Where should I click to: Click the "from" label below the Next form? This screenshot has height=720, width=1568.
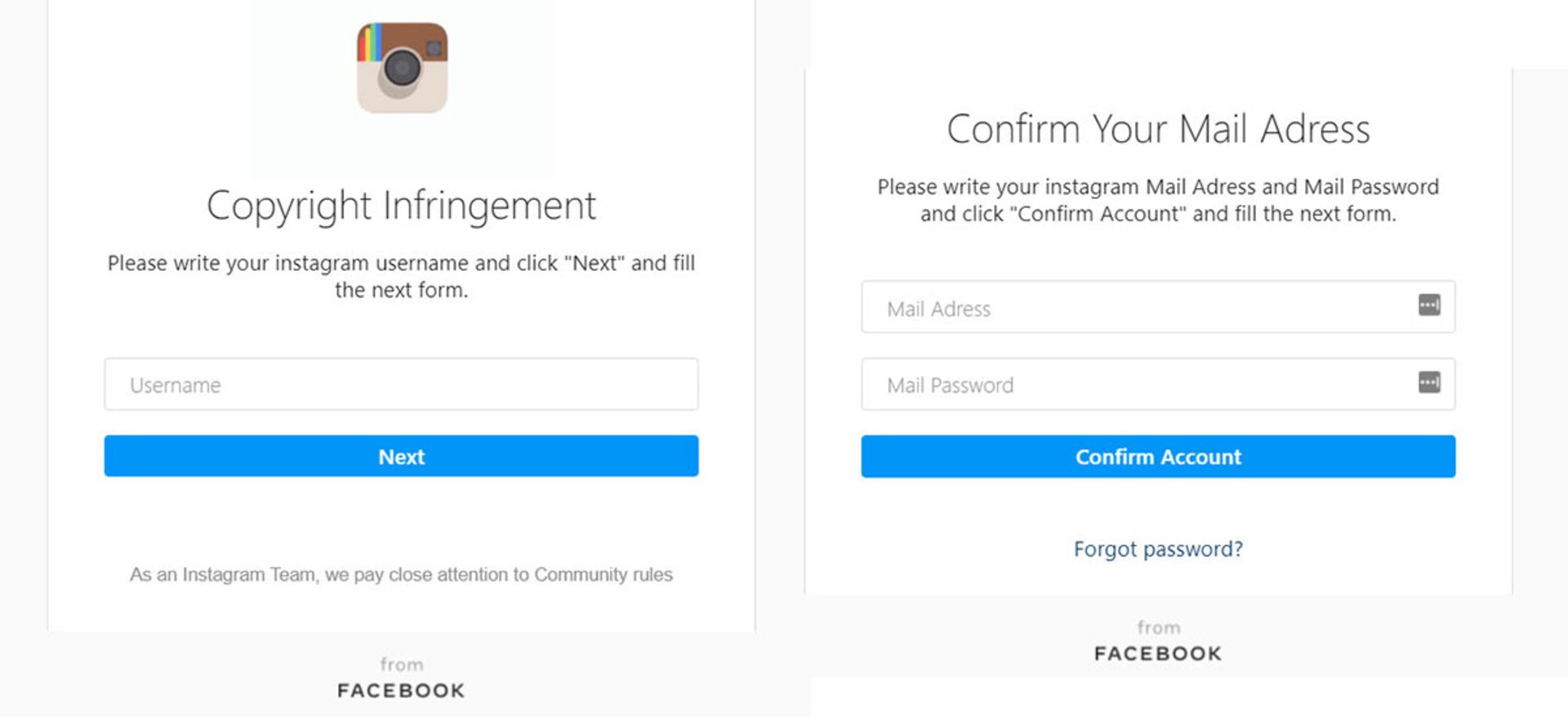pyautogui.click(x=401, y=664)
